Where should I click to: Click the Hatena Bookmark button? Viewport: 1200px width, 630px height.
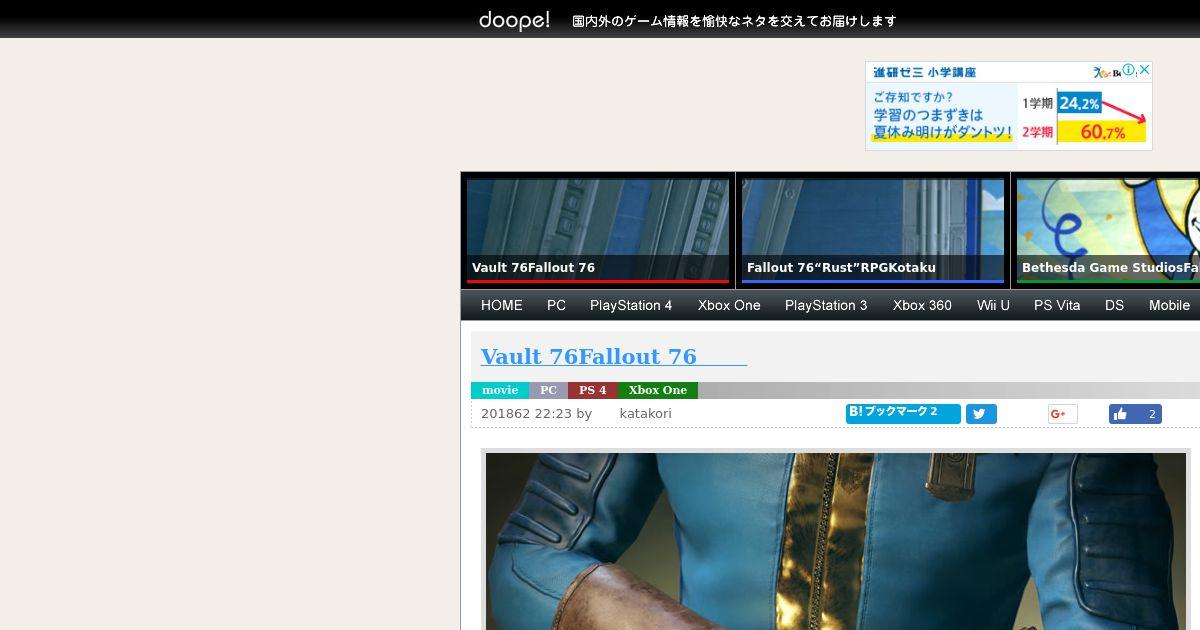pyautogui.click(x=903, y=413)
